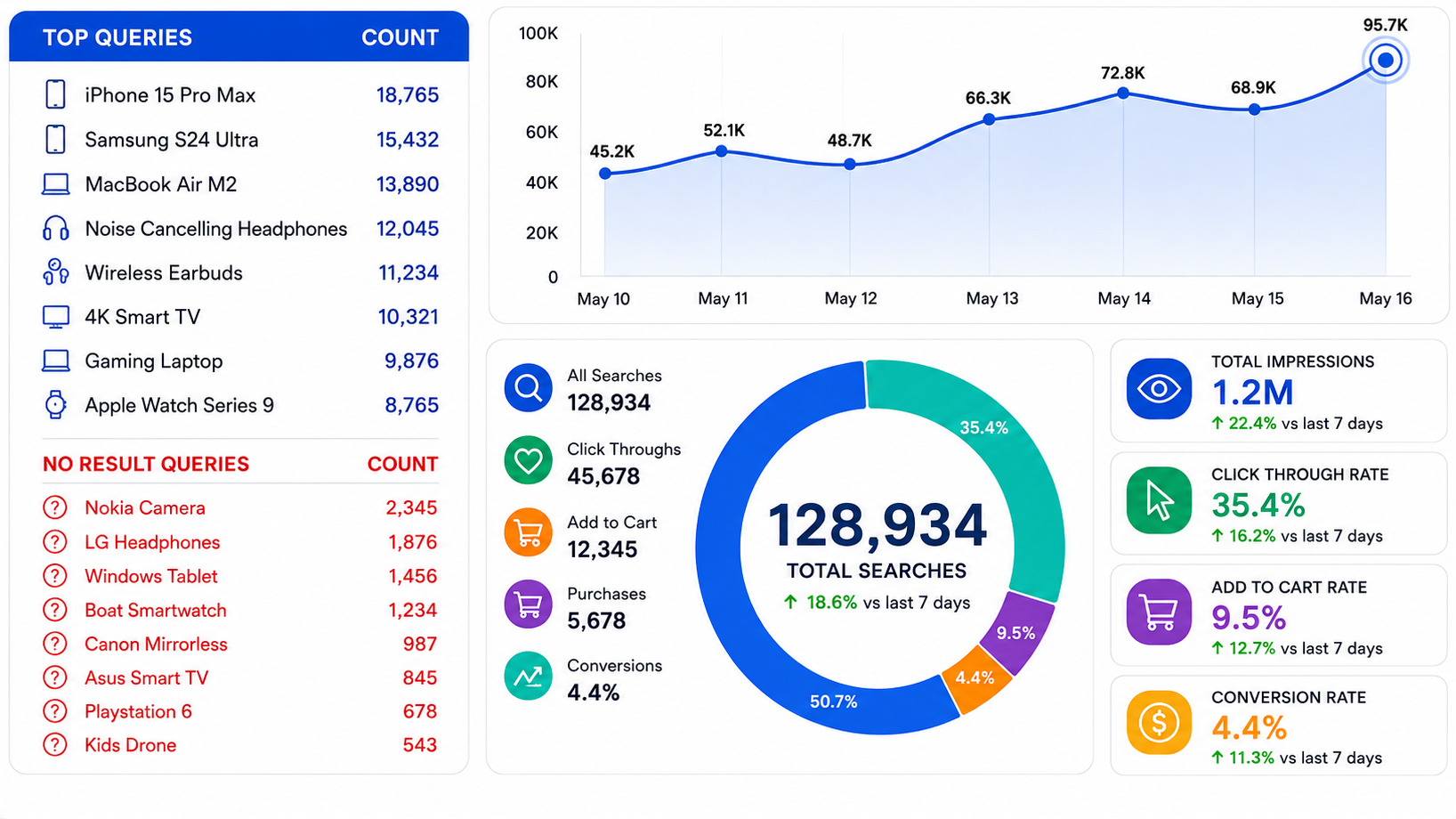The image size is (1456, 819).
Task: Click the question icon beside Canon Mirrorless
Action: point(55,644)
